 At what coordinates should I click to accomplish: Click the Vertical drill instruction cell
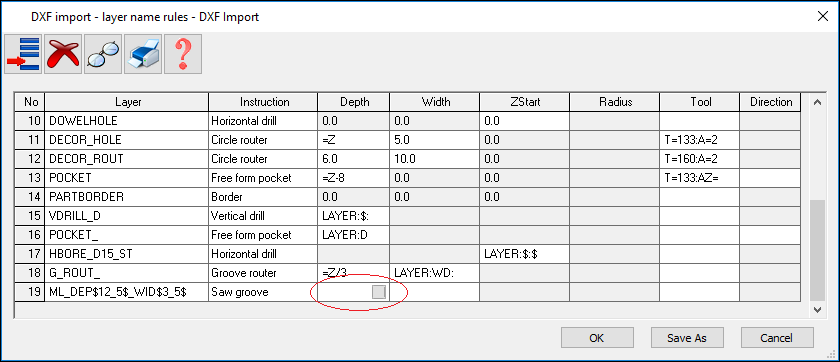coord(264,216)
